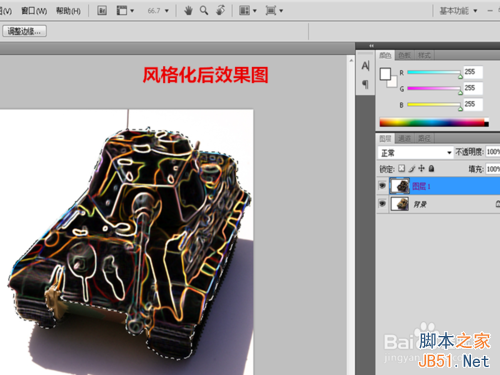
Task: Switch to the 图层 tab
Action: click(x=385, y=138)
